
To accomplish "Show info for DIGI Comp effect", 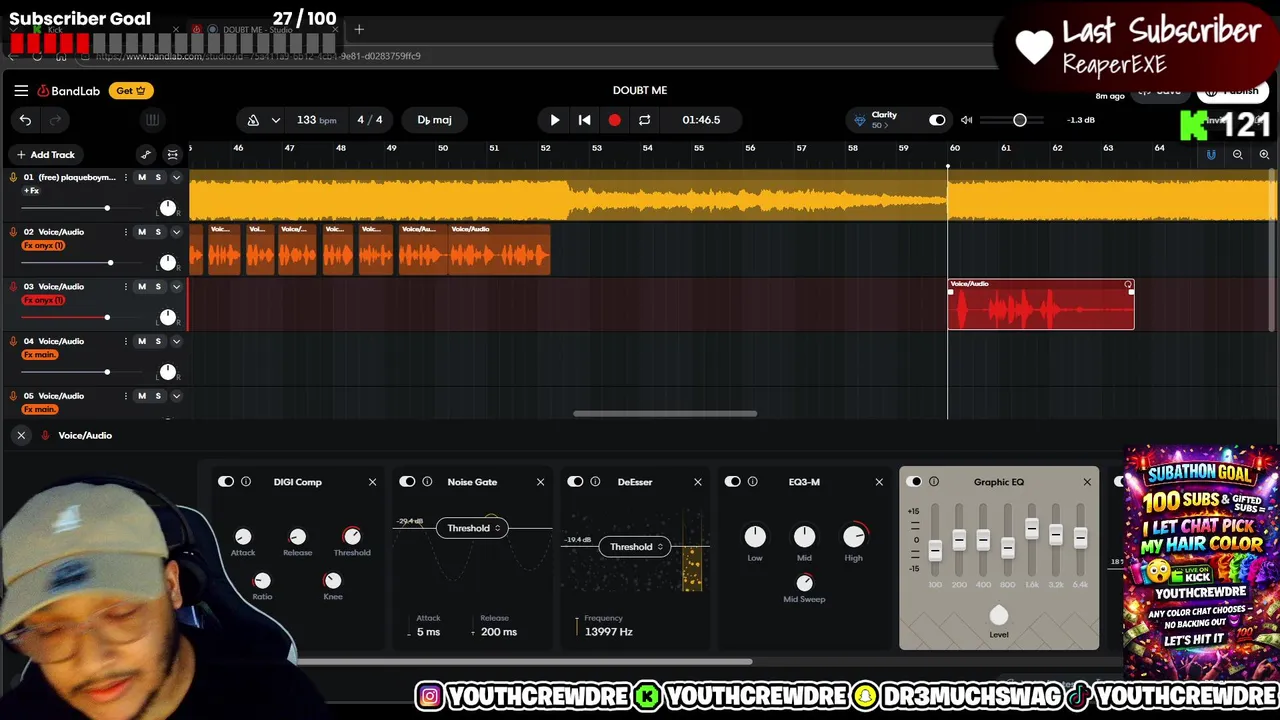I will tap(246, 482).
